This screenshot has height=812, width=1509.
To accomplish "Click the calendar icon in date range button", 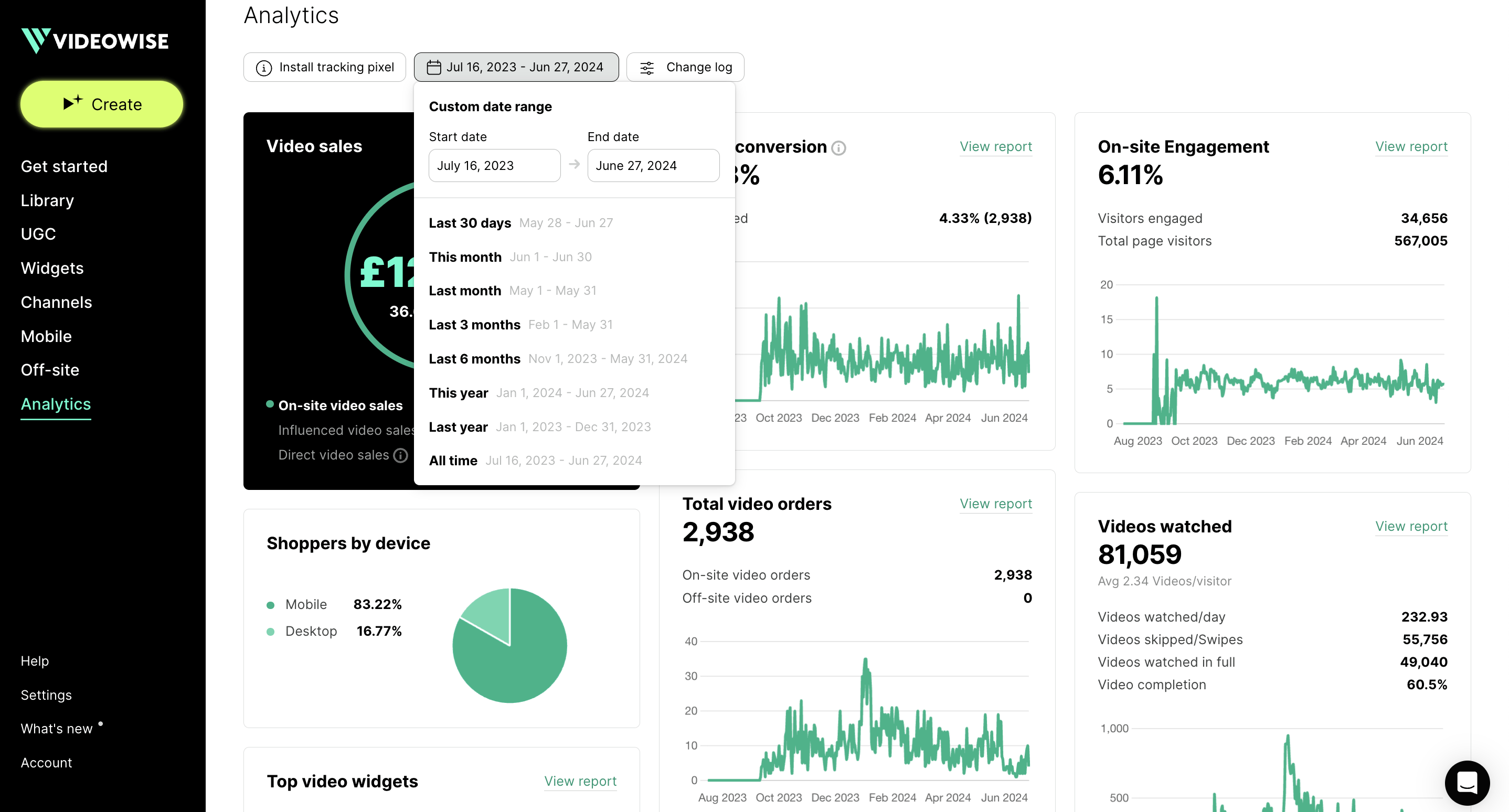I will (x=433, y=67).
